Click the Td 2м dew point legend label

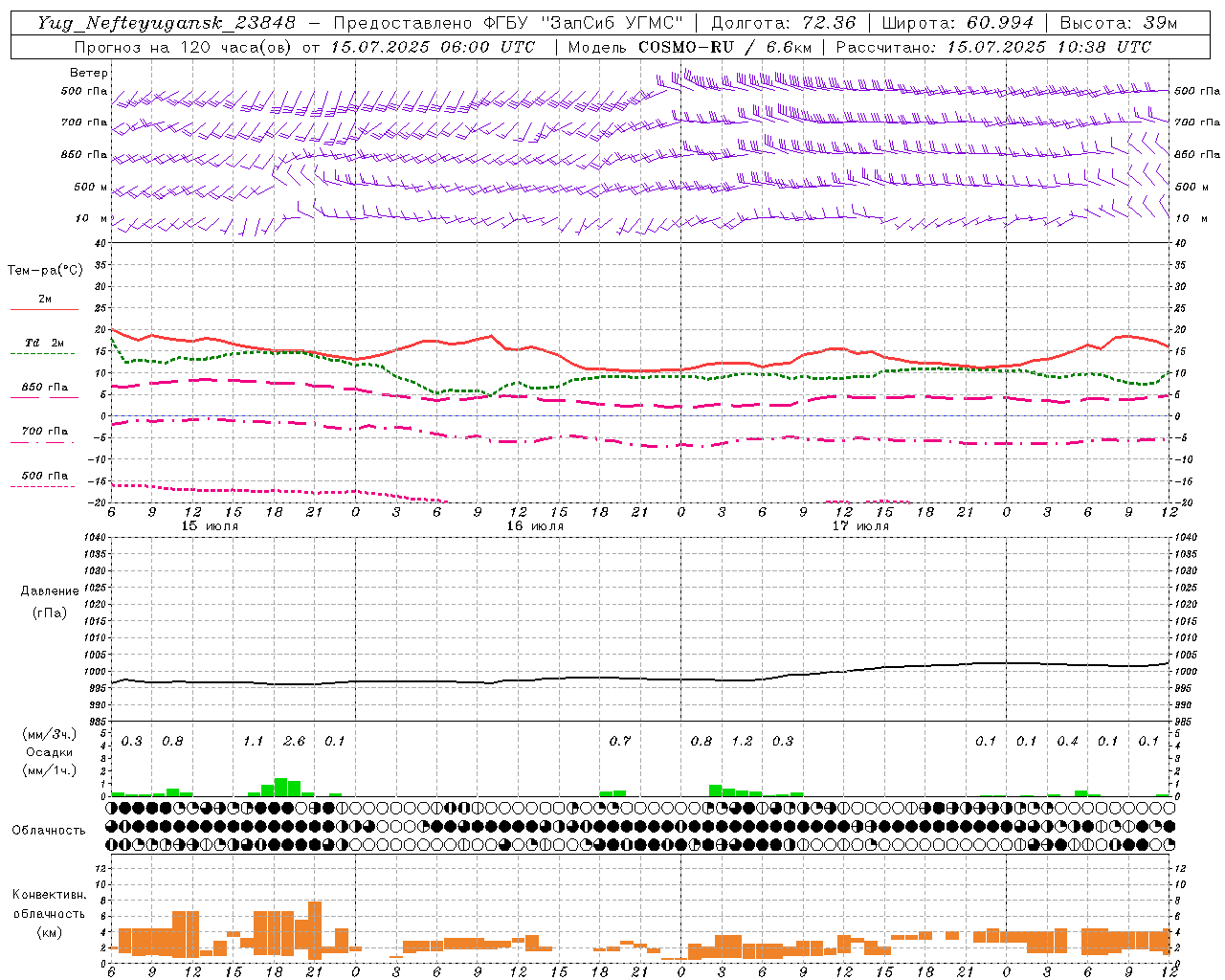(45, 343)
